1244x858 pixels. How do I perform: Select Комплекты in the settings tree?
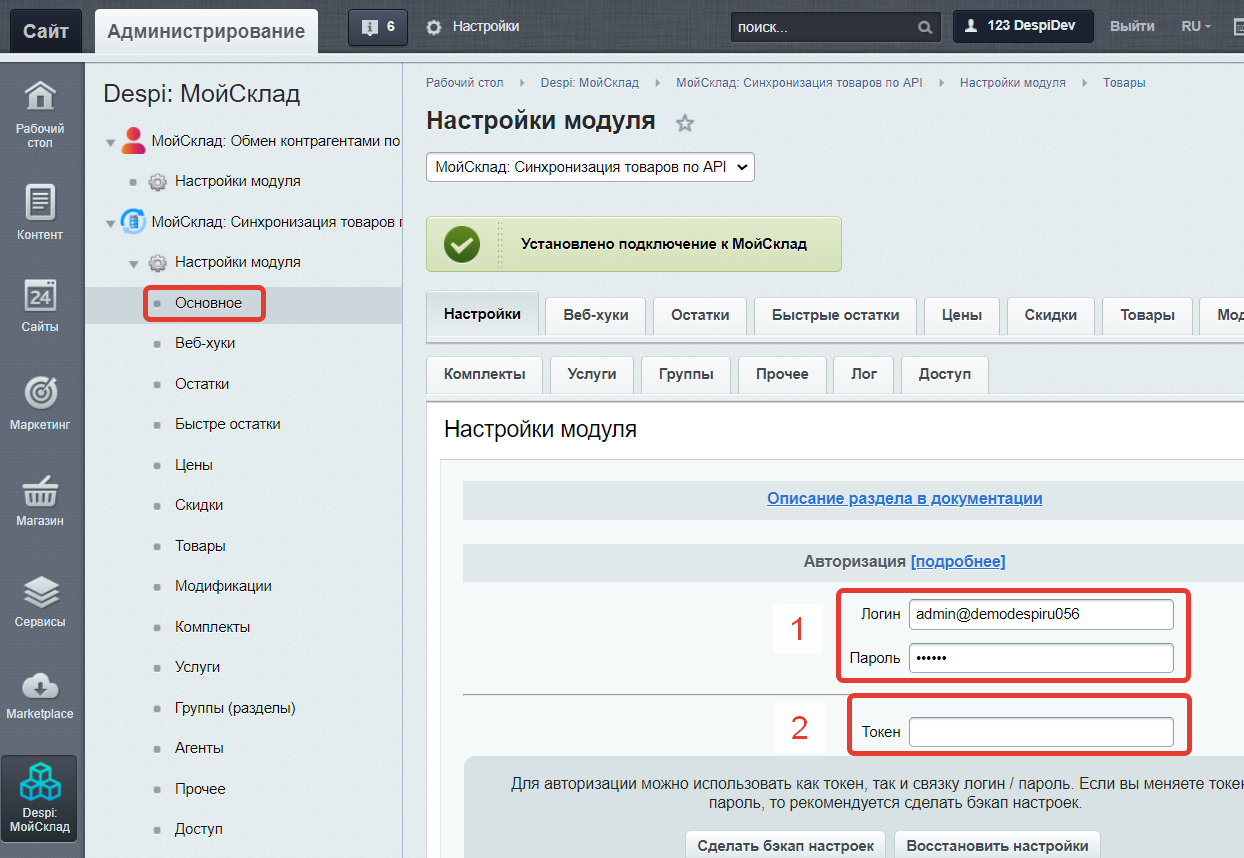pyautogui.click(x=212, y=627)
